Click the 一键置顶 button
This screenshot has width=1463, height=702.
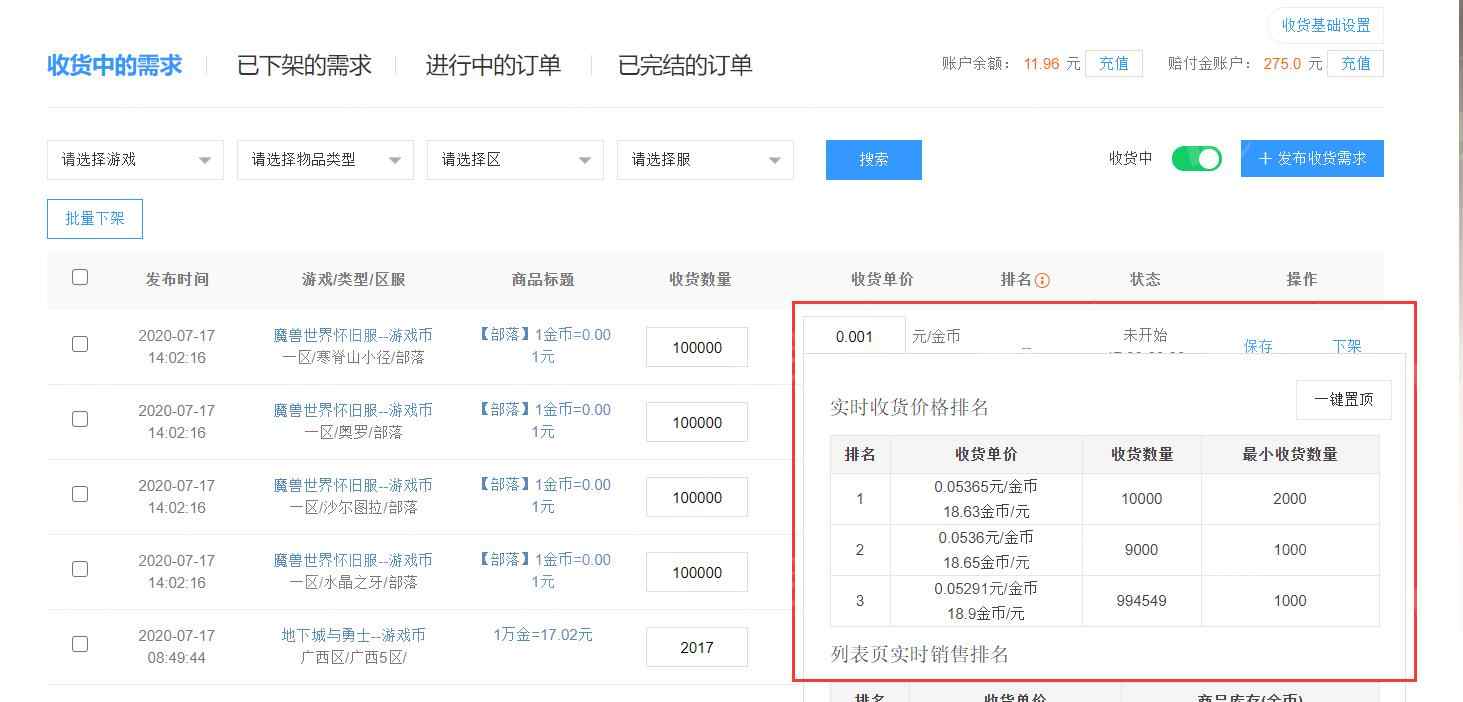point(1344,400)
